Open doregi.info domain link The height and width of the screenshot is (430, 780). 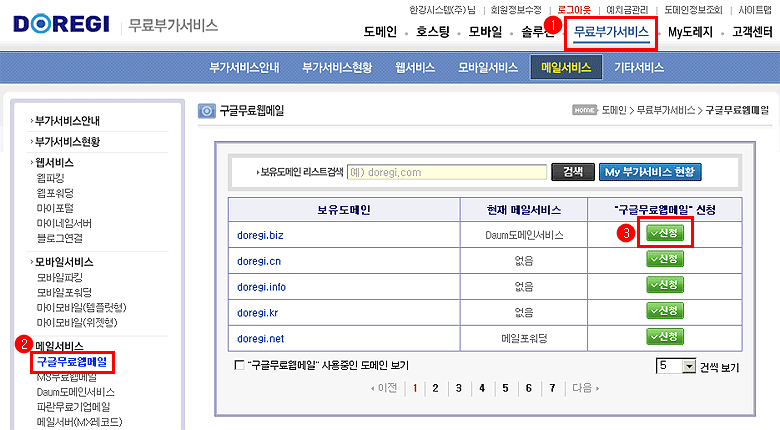point(261,287)
